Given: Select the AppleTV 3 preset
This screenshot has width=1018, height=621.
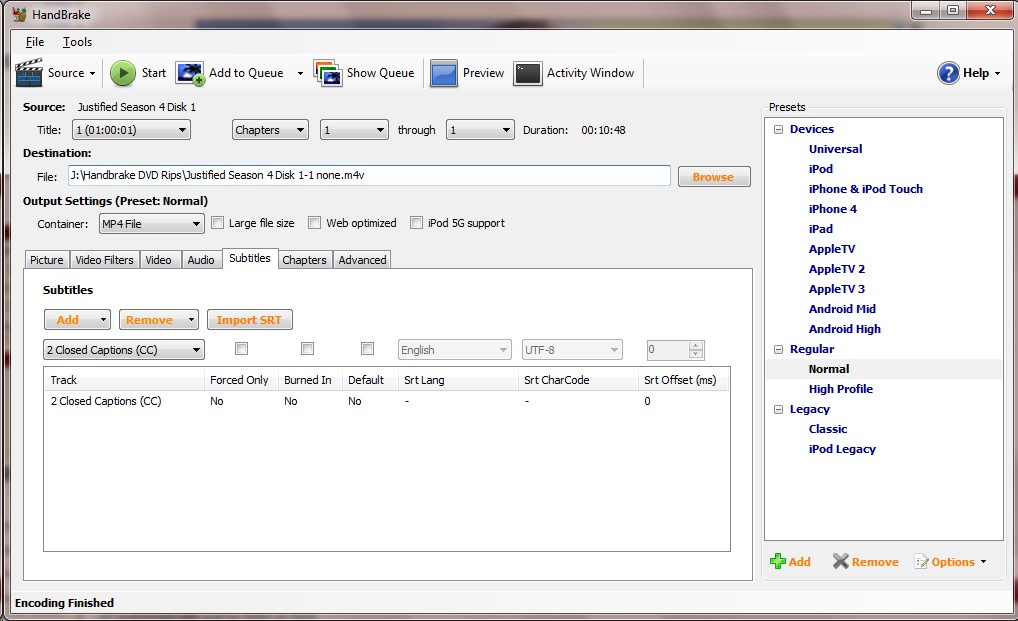Looking at the screenshot, I should point(836,289).
